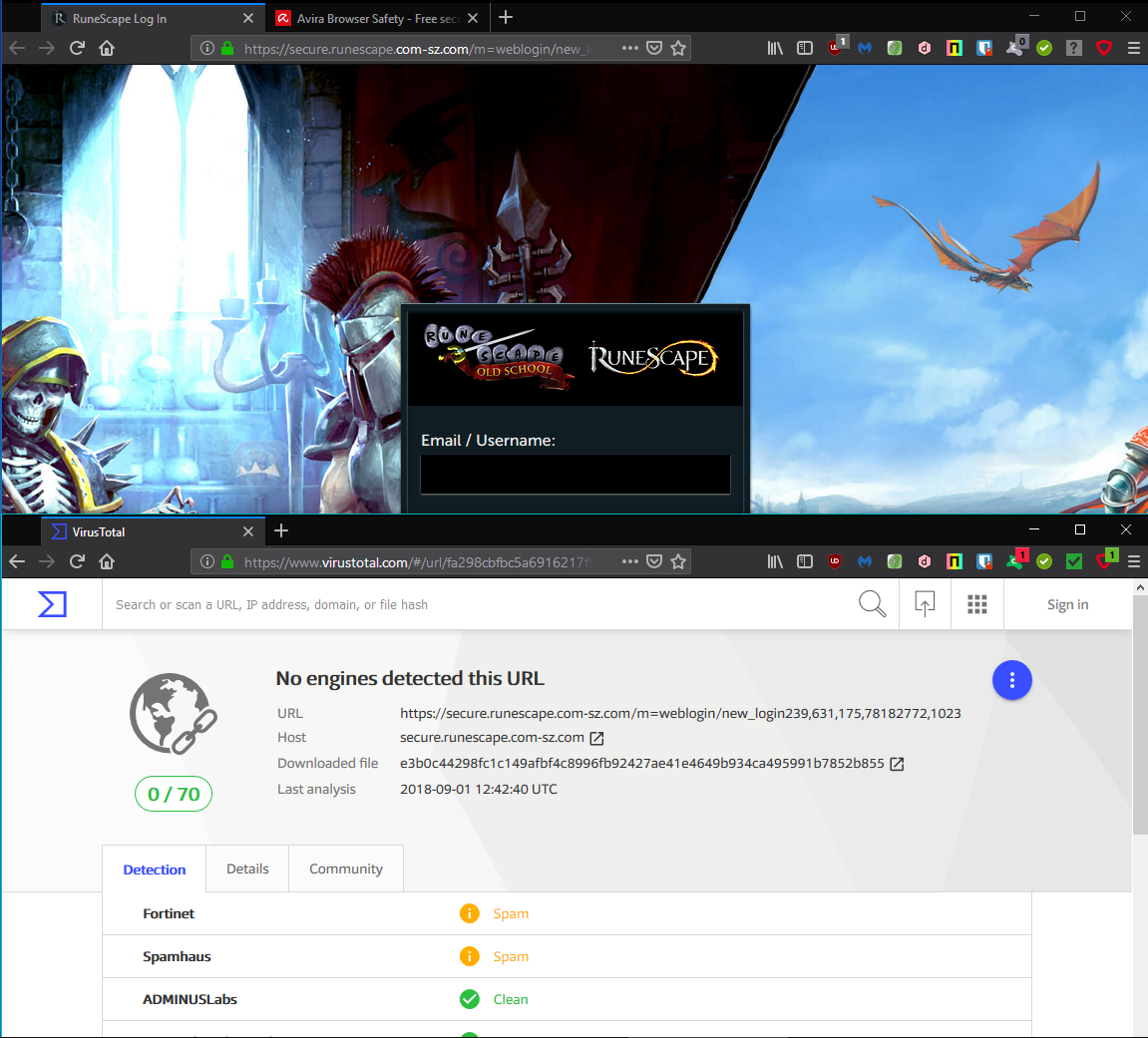This screenshot has width=1148, height=1038.
Task: Open Malwarebytes extension in RuneScape window
Action: tap(865, 48)
